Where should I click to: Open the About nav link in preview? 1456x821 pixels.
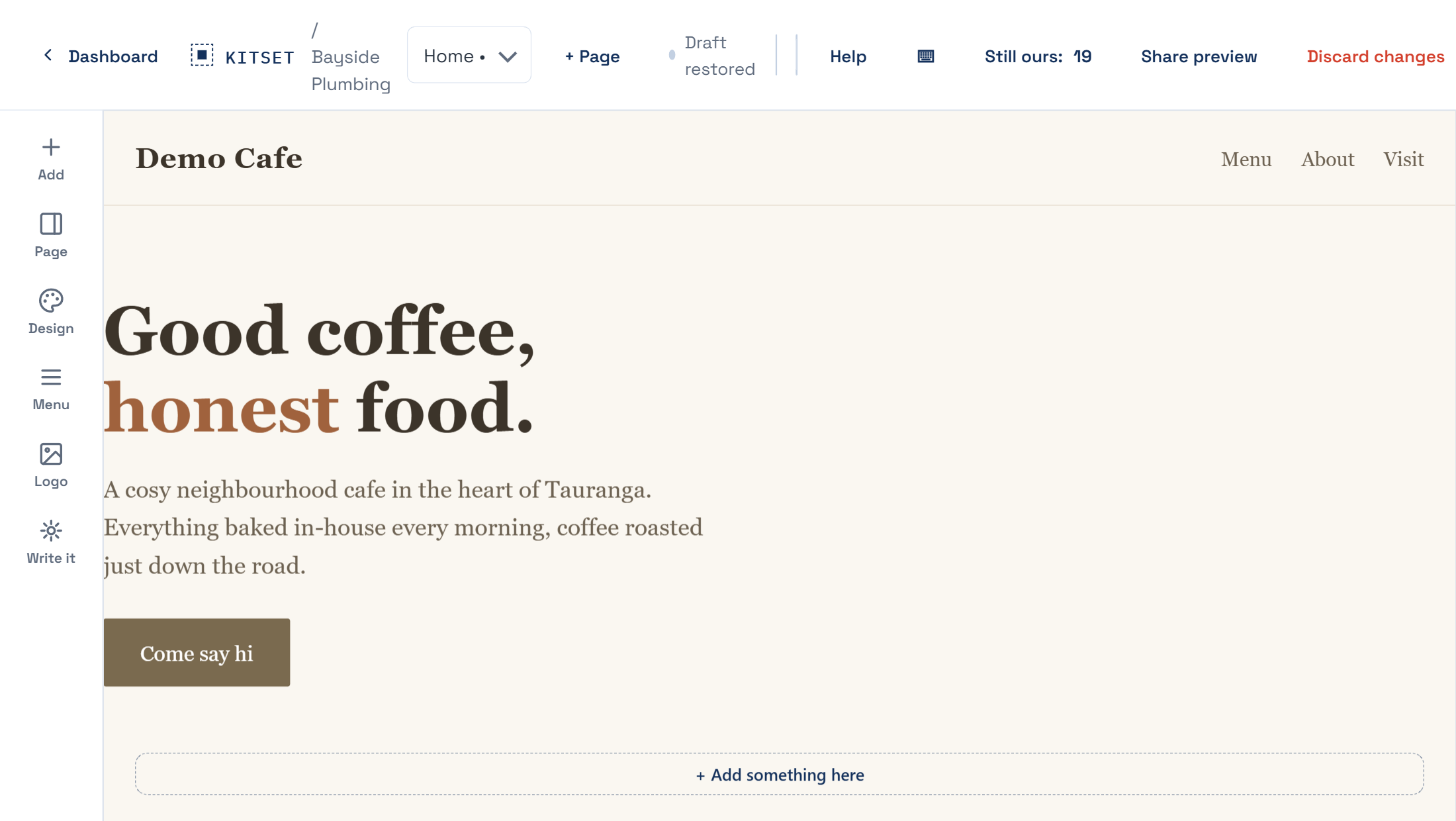(x=1328, y=160)
